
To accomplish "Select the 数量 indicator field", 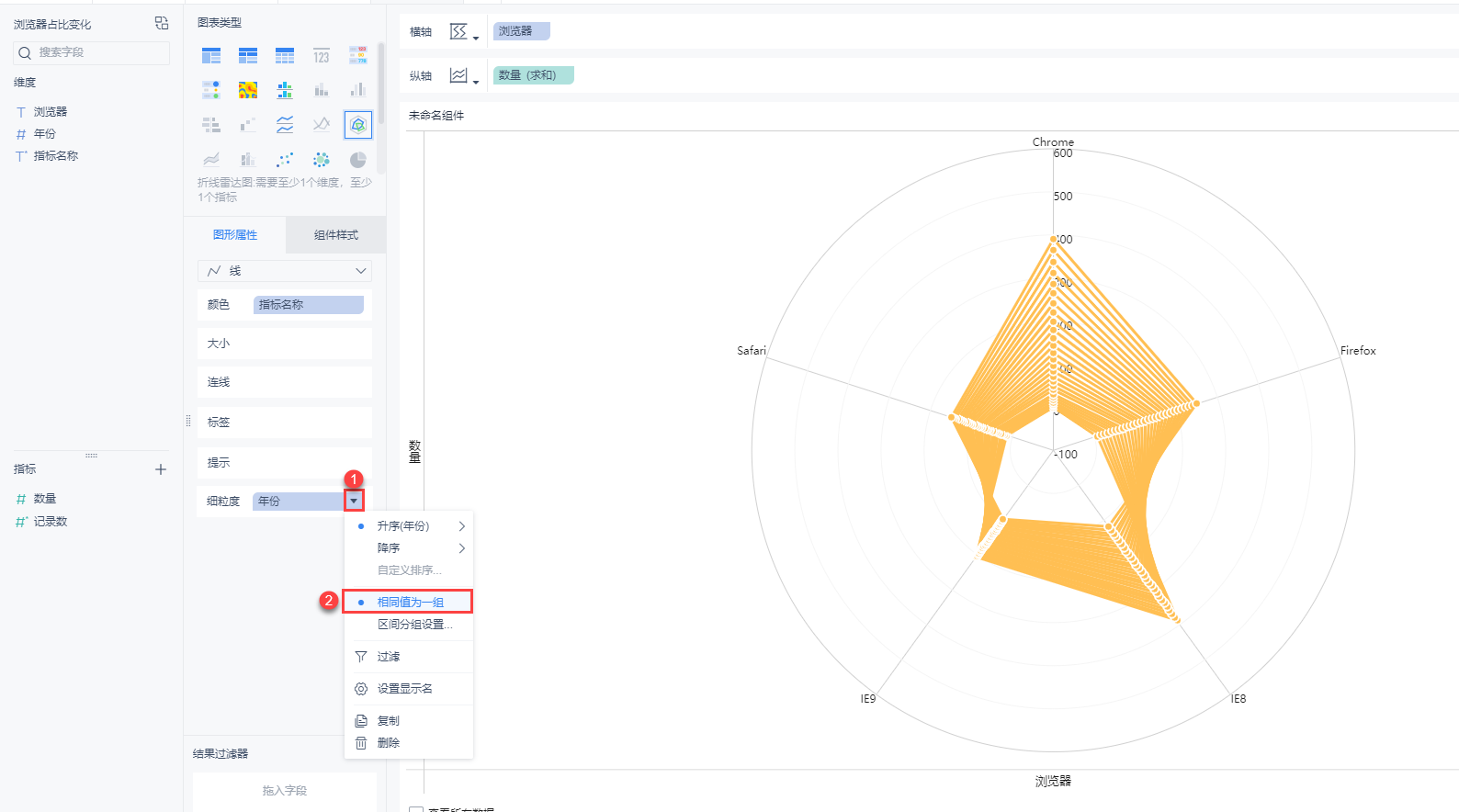I will tap(45, 499).
